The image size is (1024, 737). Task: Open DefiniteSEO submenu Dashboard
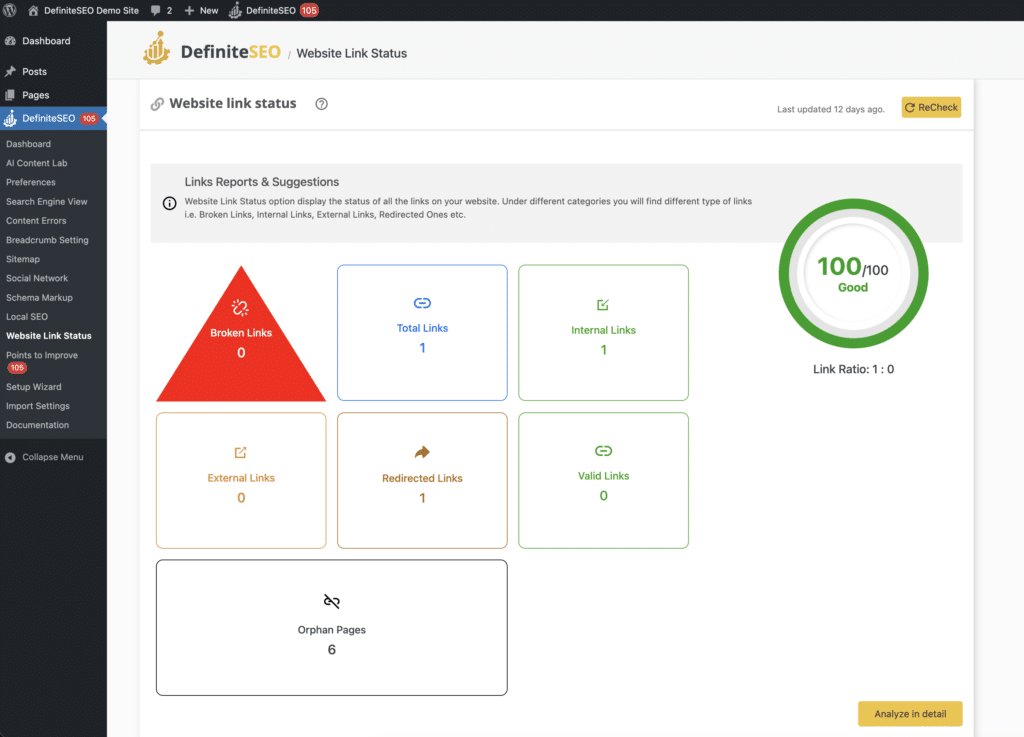click(x=28, y=144)
